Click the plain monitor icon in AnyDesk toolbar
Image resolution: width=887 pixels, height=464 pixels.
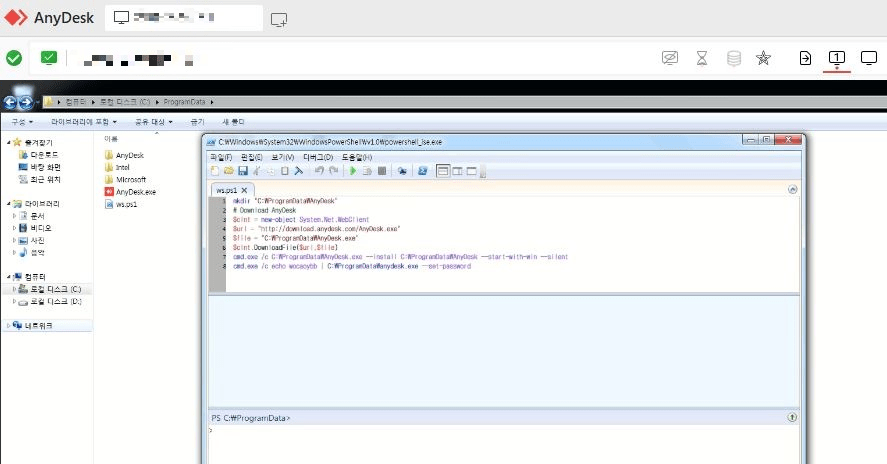pos(868,58)
